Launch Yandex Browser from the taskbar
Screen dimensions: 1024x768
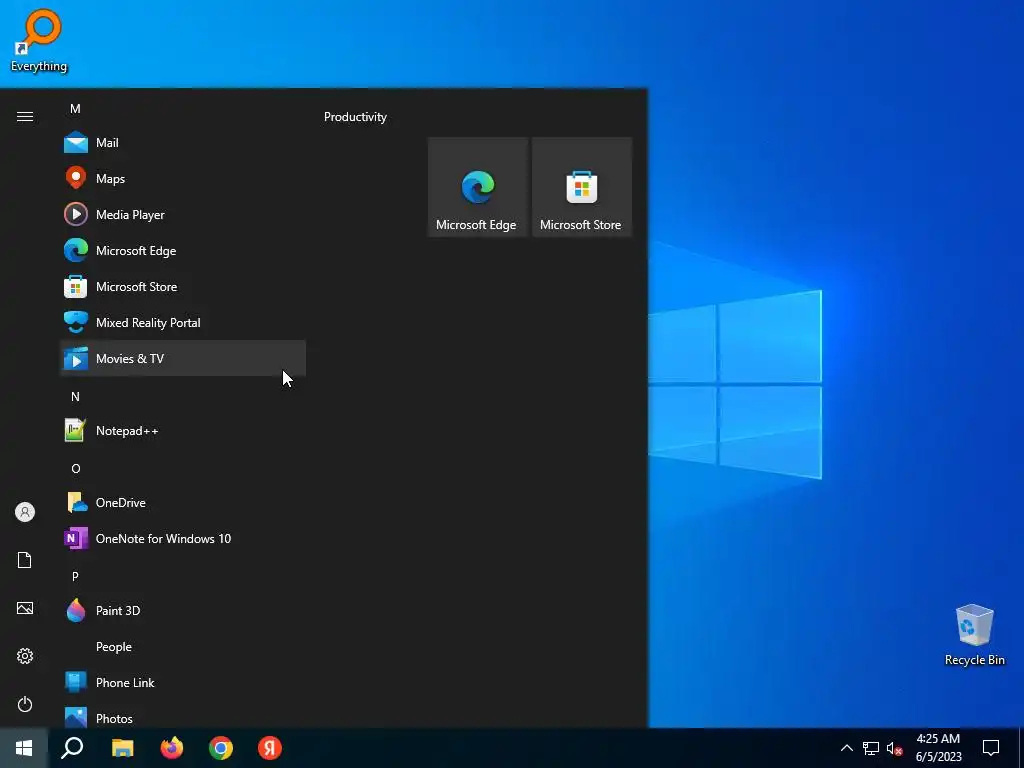[270, 748]
